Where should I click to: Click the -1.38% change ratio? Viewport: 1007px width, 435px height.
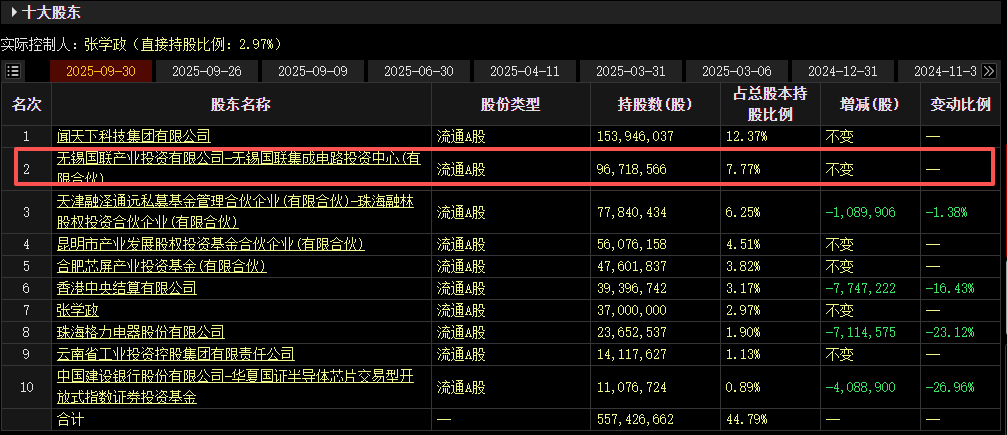click(945, 211)
